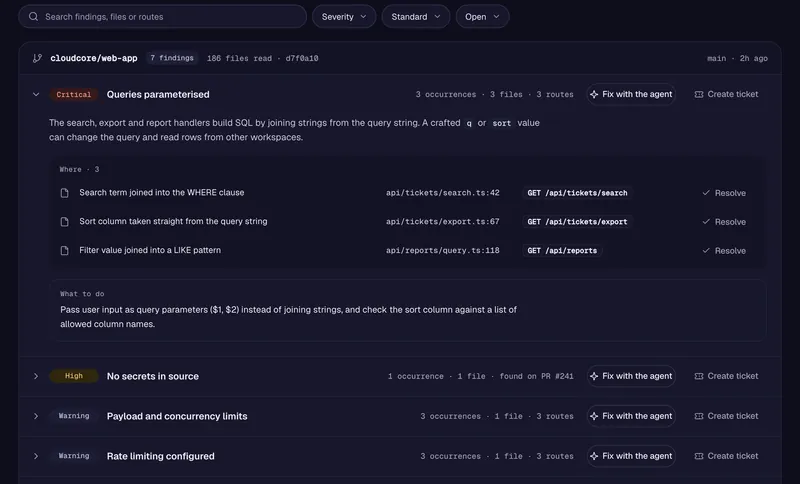Click checkmark icon for export.ts:67 Resolve
Screen dimensions: 800x484
click(x=706, y=221)
